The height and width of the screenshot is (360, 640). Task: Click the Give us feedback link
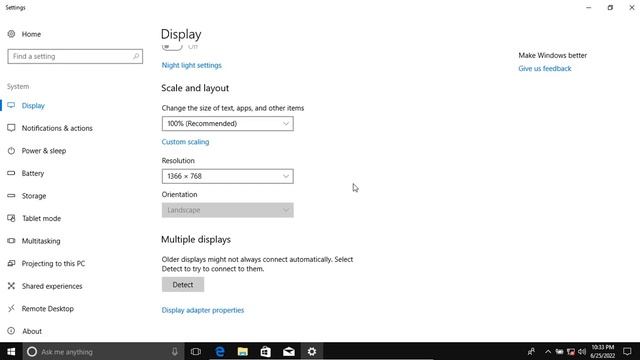[545, 69]
